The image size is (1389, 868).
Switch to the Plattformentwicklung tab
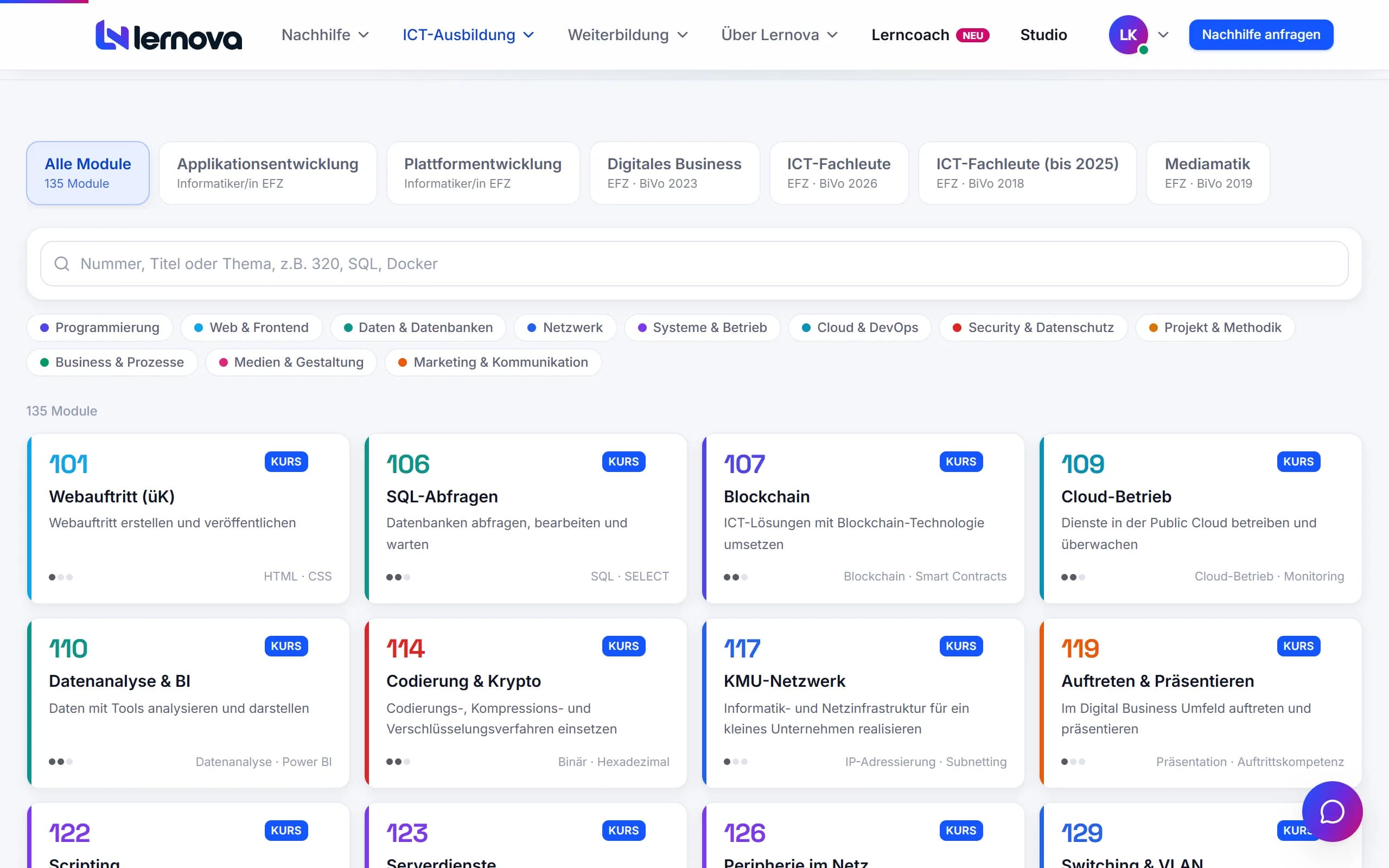tap(483, 173)
